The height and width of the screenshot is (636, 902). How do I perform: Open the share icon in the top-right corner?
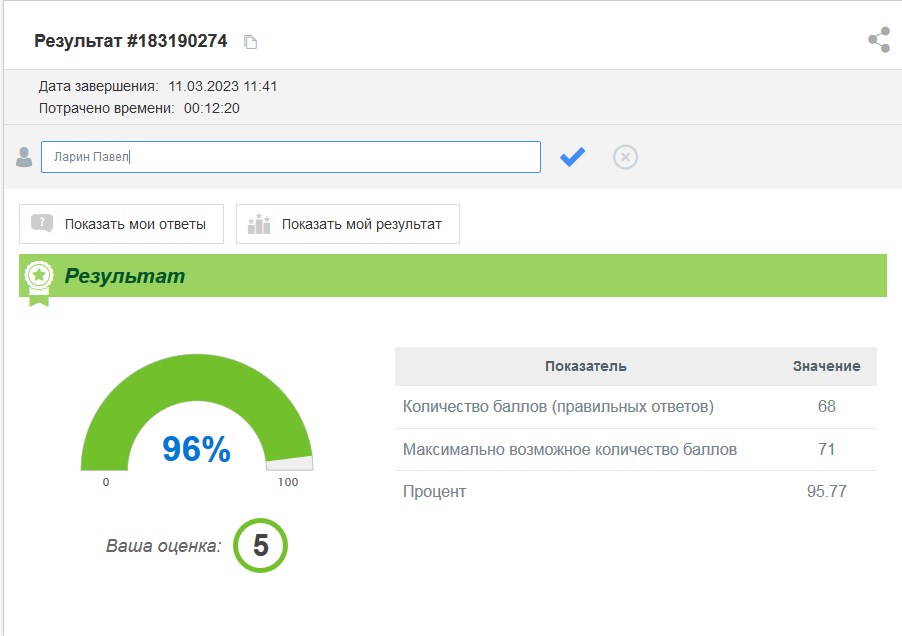[x=879, y=40]
